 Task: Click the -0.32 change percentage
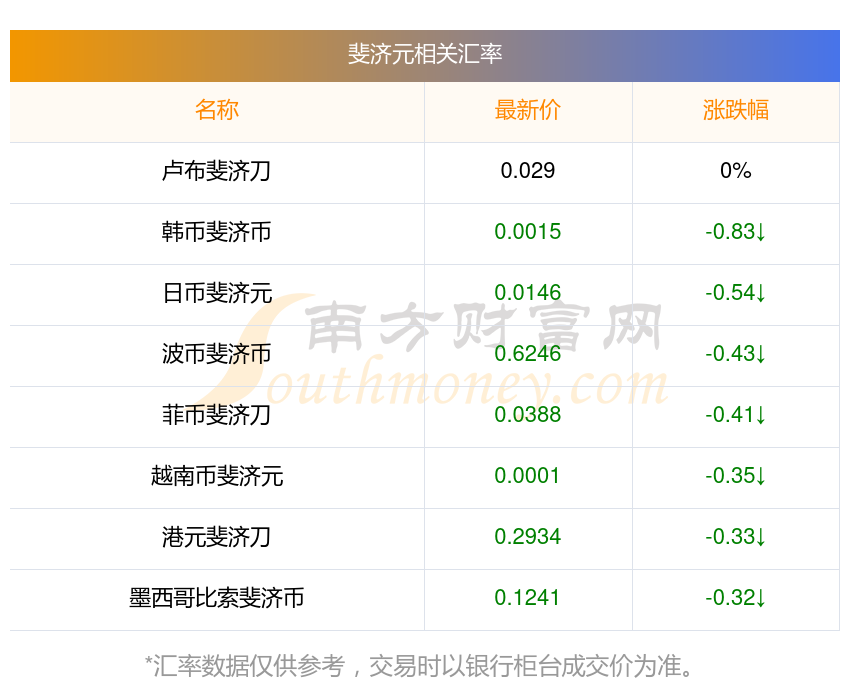point(735,598)
